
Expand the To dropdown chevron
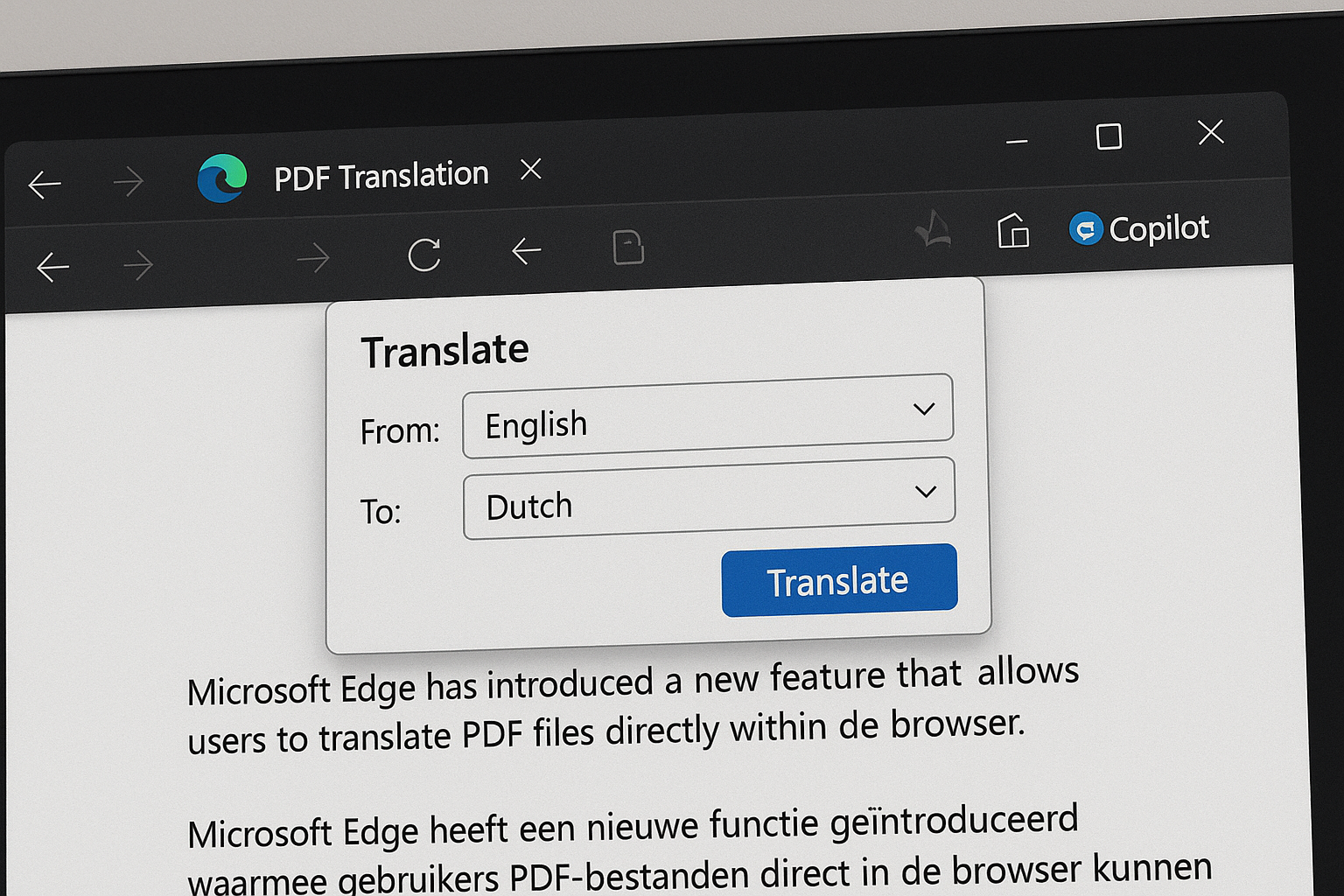[x=926, y=492]
